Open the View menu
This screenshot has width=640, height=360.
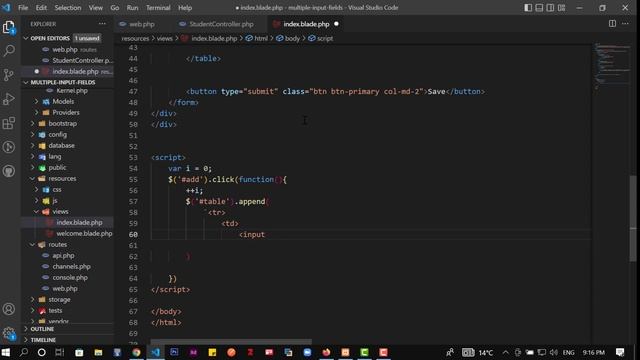[96, 8]
